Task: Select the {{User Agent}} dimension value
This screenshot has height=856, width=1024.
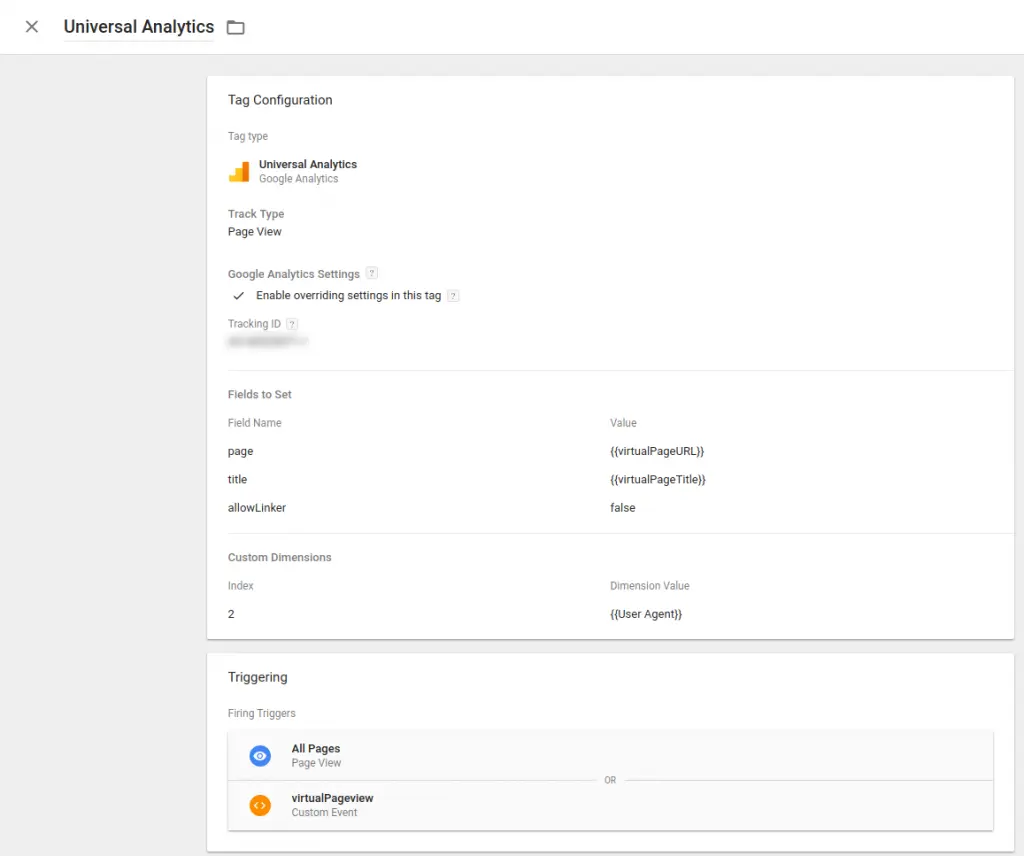Action: coord(646,614)
